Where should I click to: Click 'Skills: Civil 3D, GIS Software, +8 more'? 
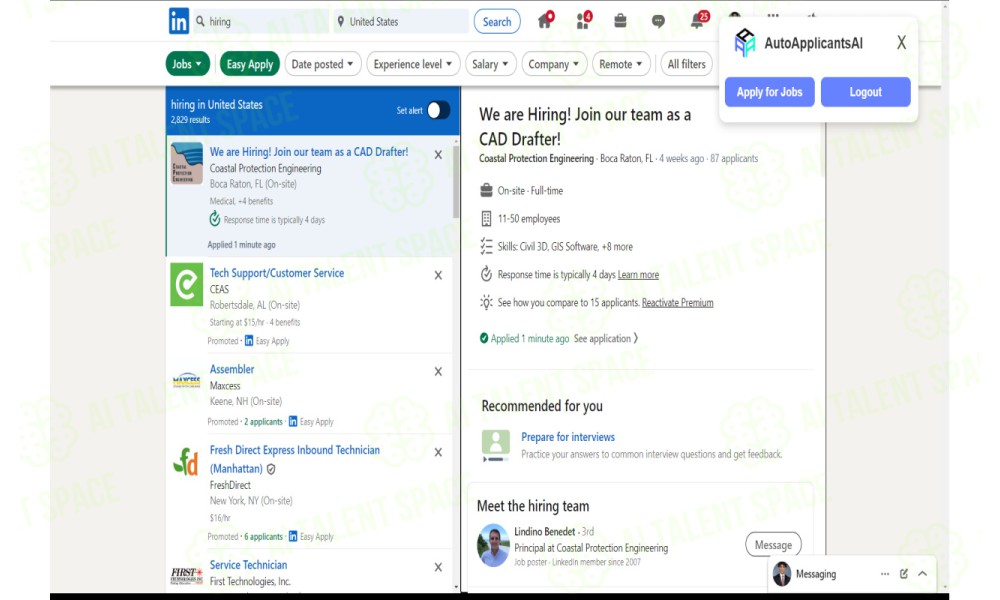[565, 247]
